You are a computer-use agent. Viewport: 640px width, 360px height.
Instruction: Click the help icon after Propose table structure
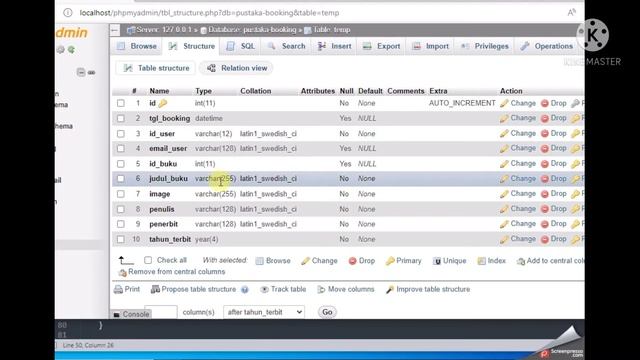(244, 290)
